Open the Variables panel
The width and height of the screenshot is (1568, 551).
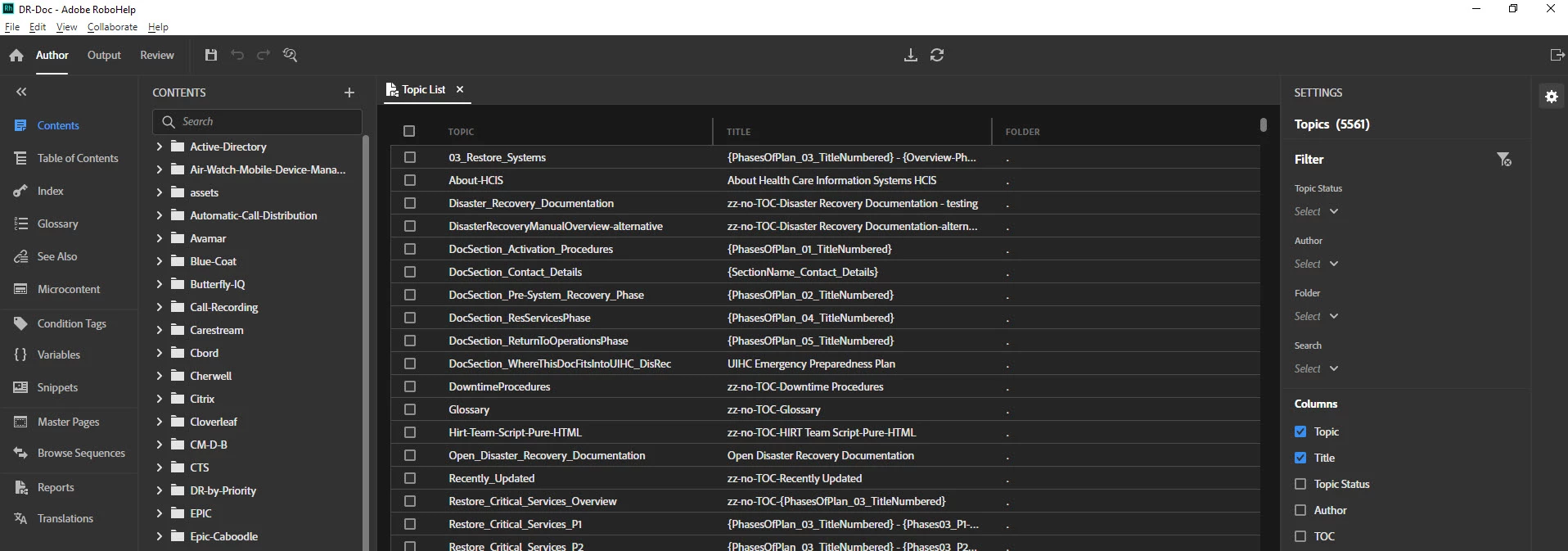[59, 355]
